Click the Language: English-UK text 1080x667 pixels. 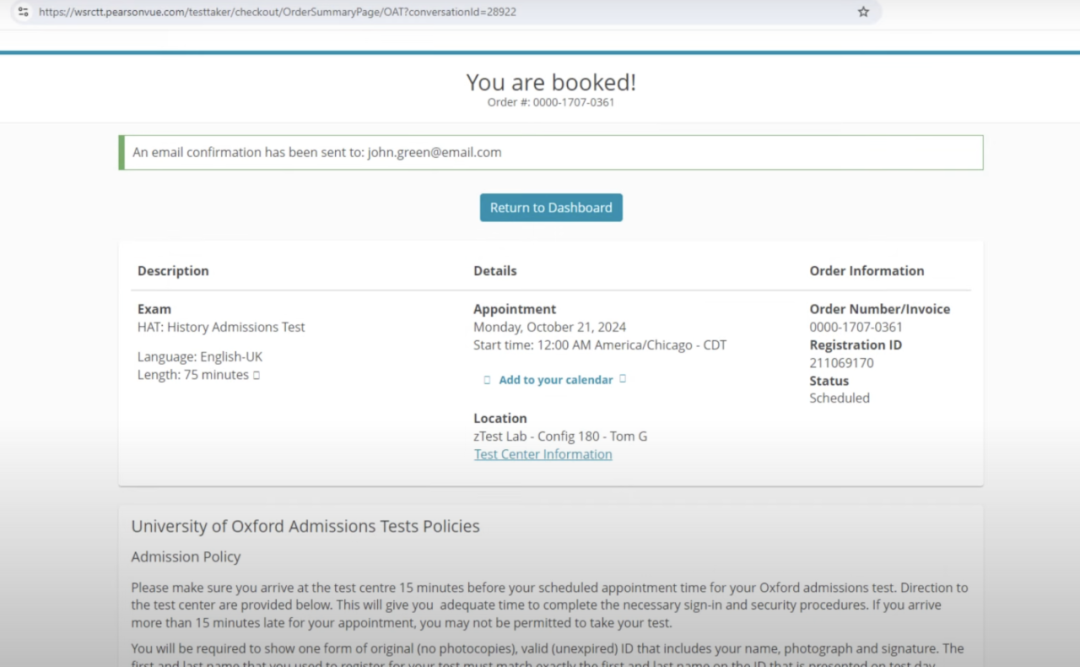point(200,357)
